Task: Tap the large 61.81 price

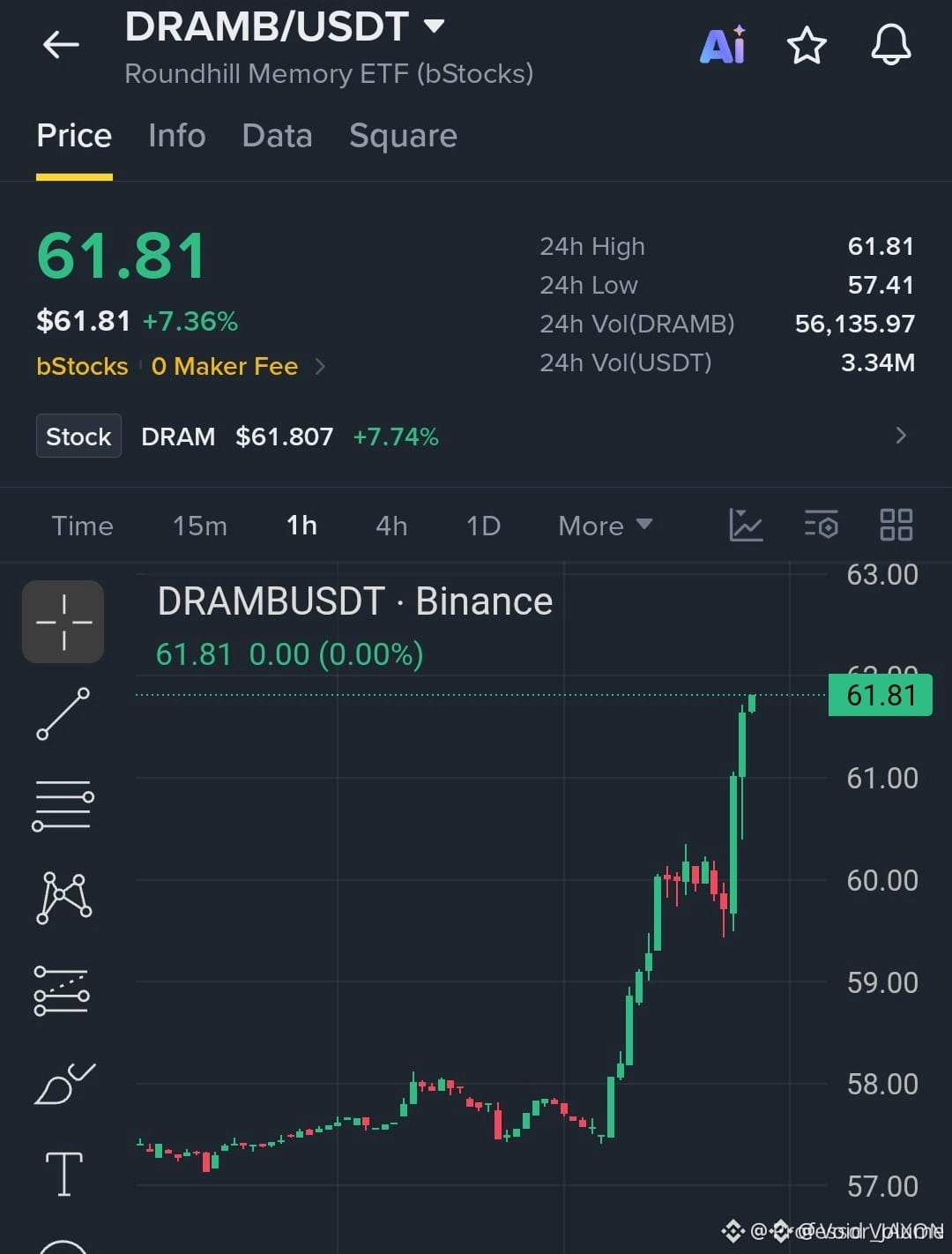Action: click(x=121, y=257)
